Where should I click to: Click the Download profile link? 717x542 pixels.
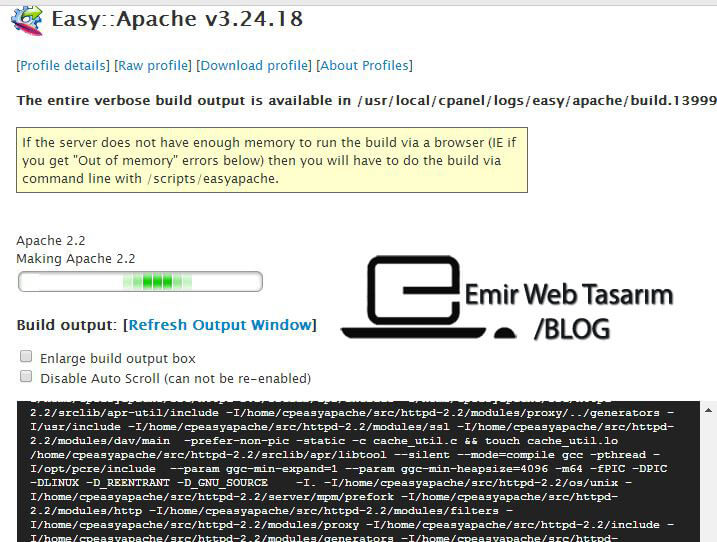(254, 65)
